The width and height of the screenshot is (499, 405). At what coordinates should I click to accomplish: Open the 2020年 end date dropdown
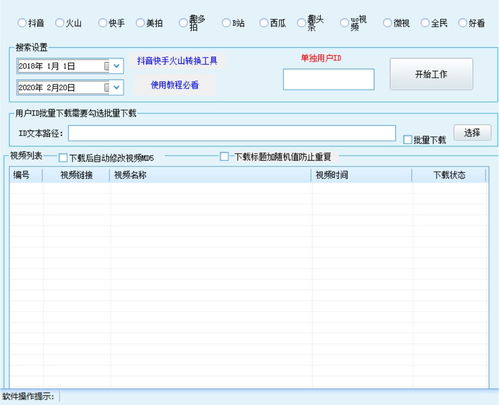(x=116, y=88)
